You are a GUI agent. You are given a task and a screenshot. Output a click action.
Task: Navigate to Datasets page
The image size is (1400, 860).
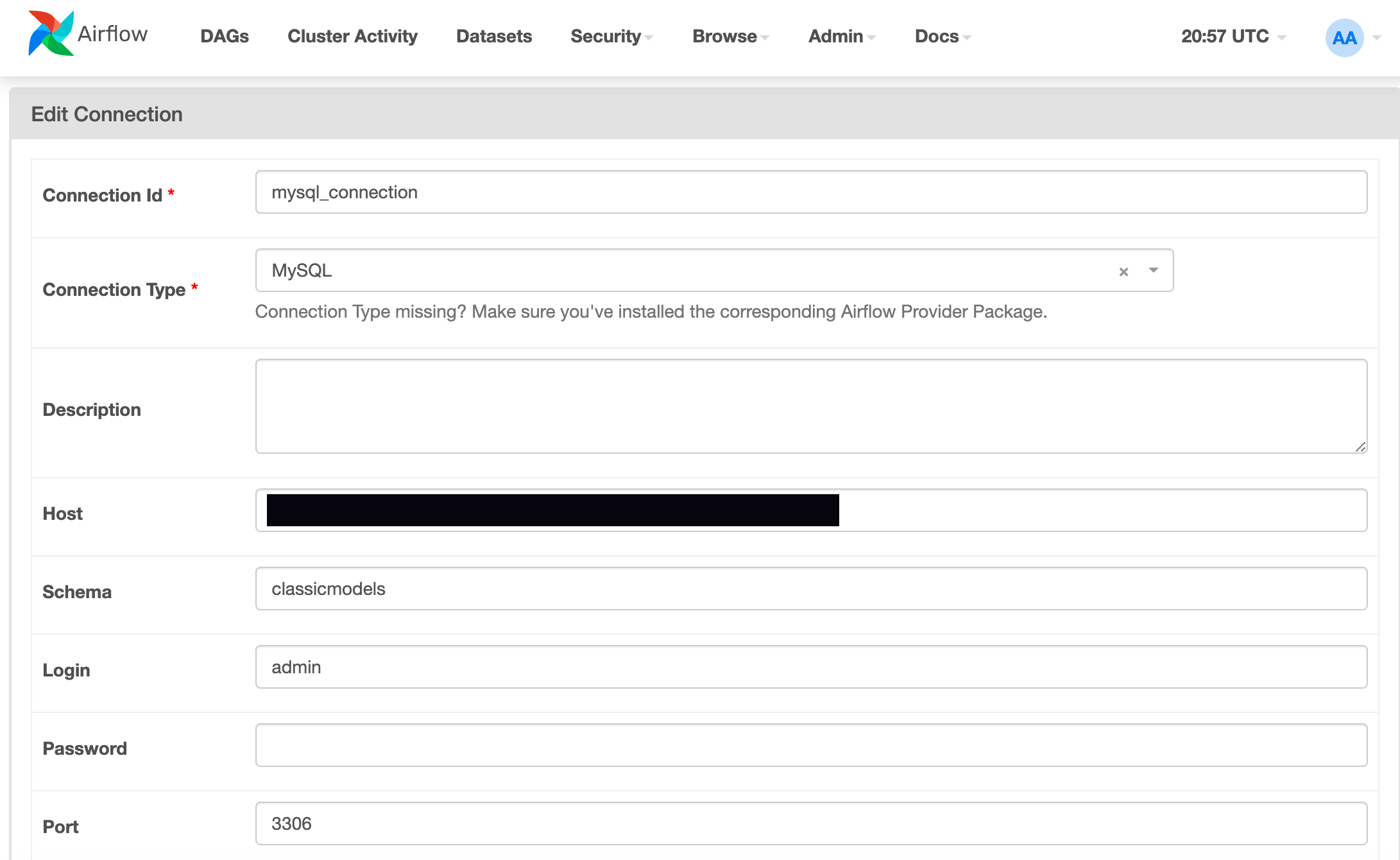tap(493, 37)
